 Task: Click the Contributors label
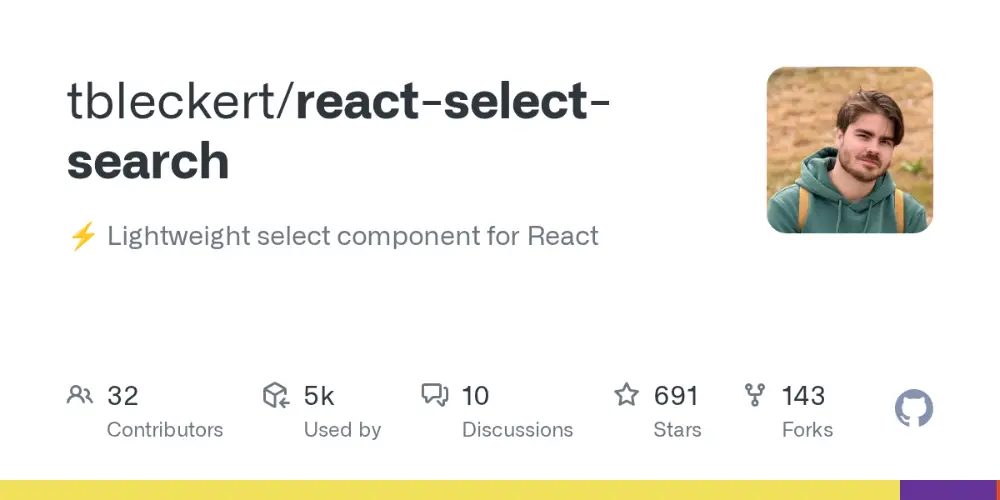165,430
